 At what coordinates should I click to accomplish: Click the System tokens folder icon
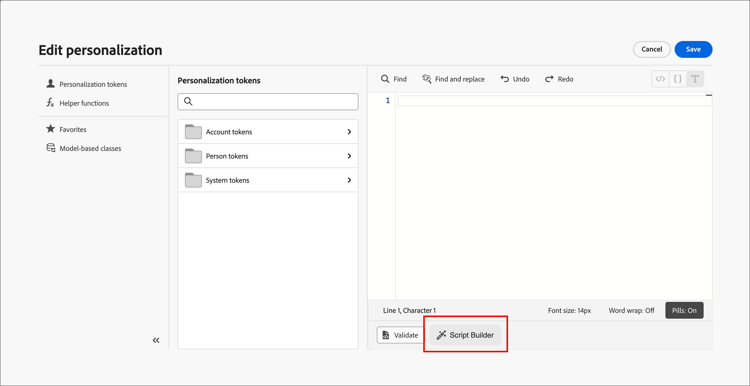pyautogui.click(x=193, y=180)
